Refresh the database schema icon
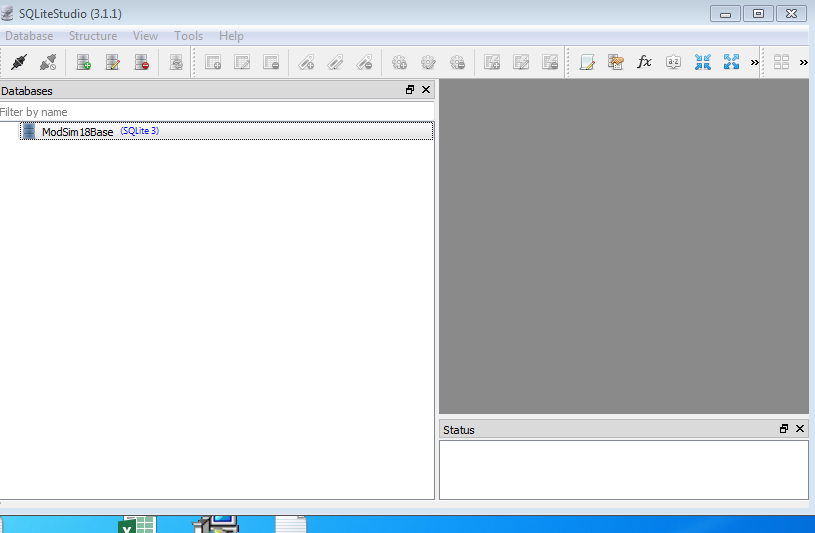 pos(176,62)
